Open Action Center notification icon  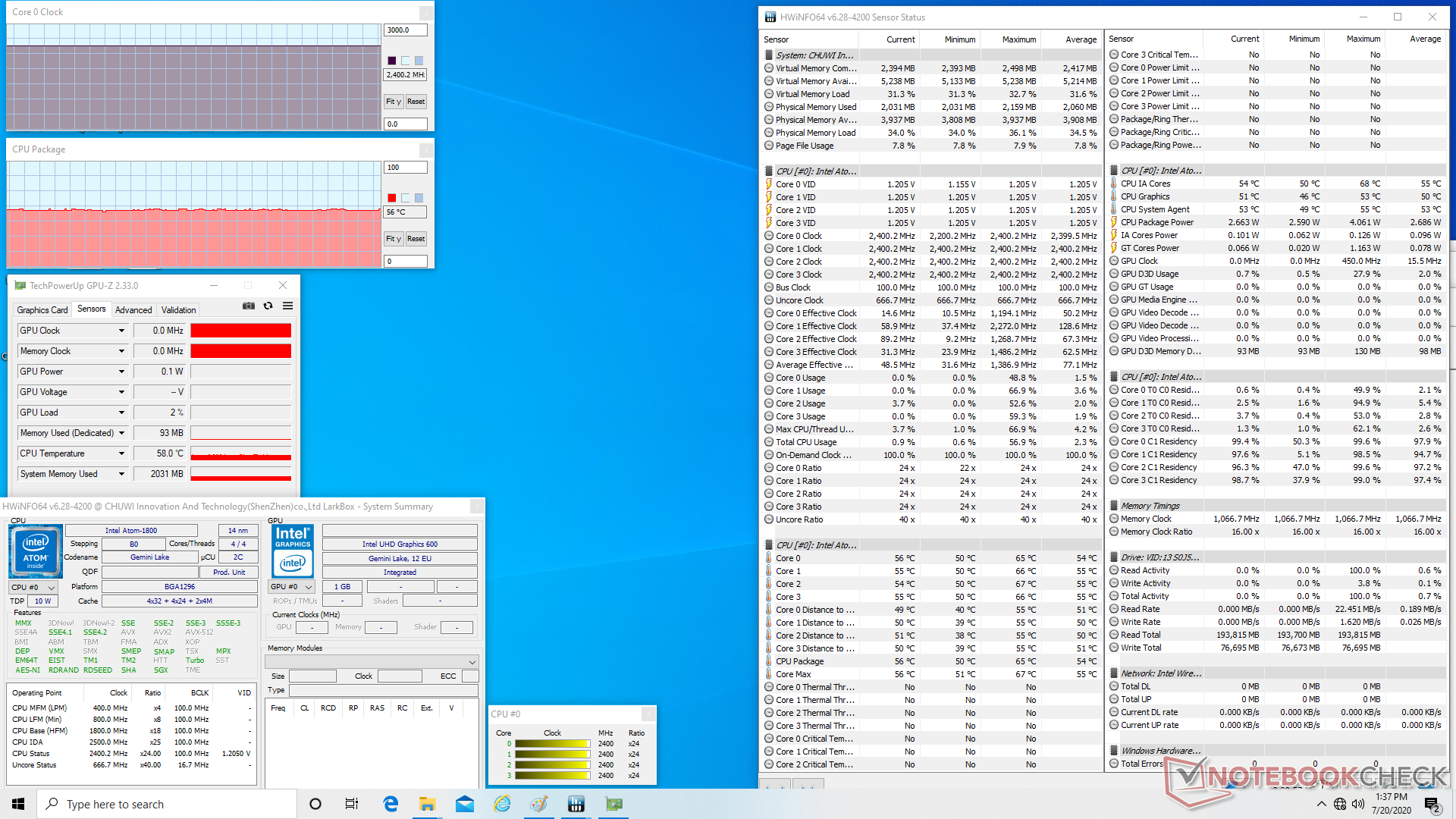click(1432, 804)
